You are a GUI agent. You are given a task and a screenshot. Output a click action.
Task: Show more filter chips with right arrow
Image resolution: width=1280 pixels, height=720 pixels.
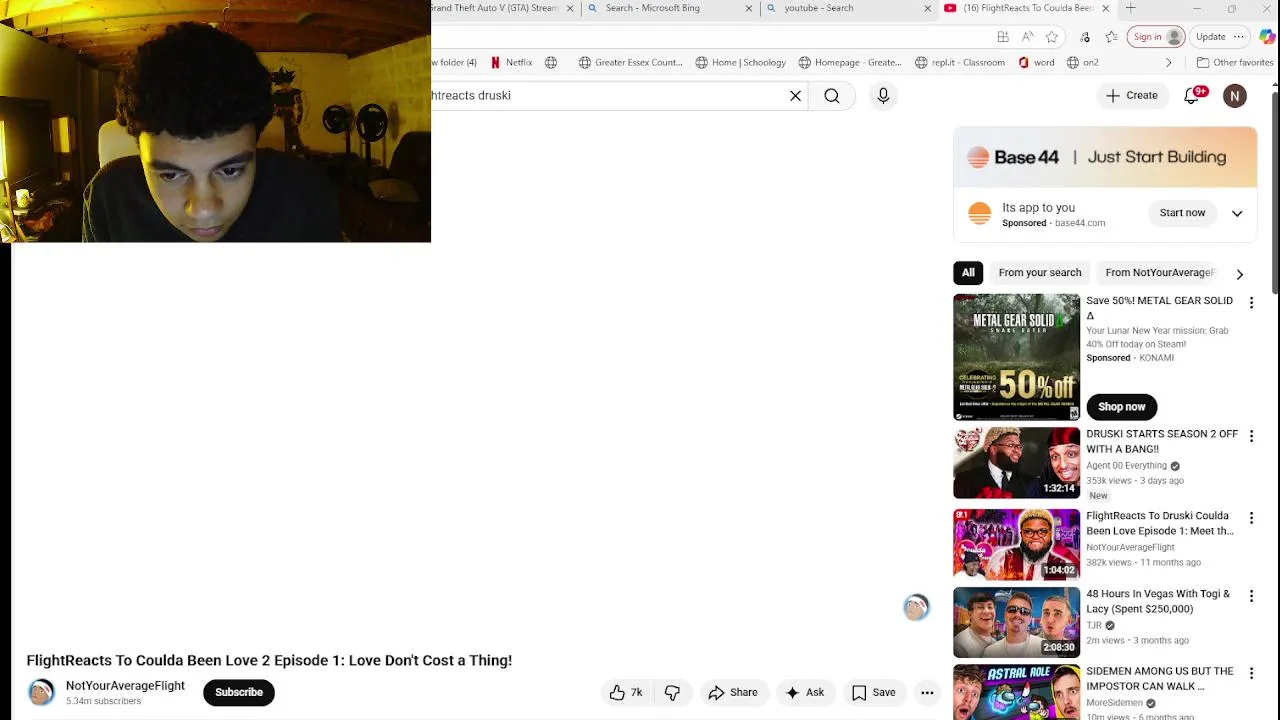pos(1240,274)
